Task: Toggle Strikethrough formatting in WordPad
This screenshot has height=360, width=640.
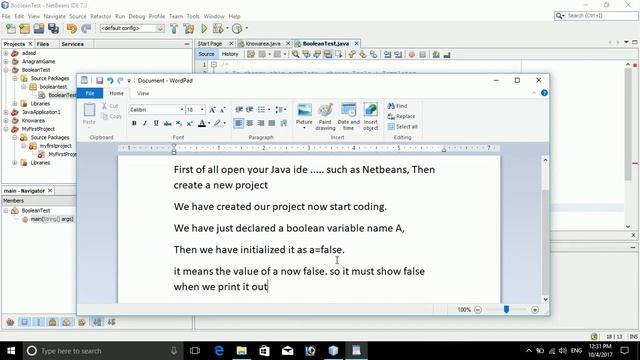Action: coord(167,123)
